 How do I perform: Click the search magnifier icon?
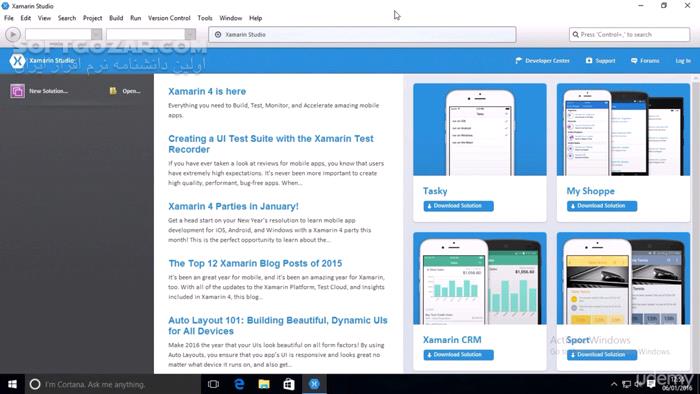[575, 34]
